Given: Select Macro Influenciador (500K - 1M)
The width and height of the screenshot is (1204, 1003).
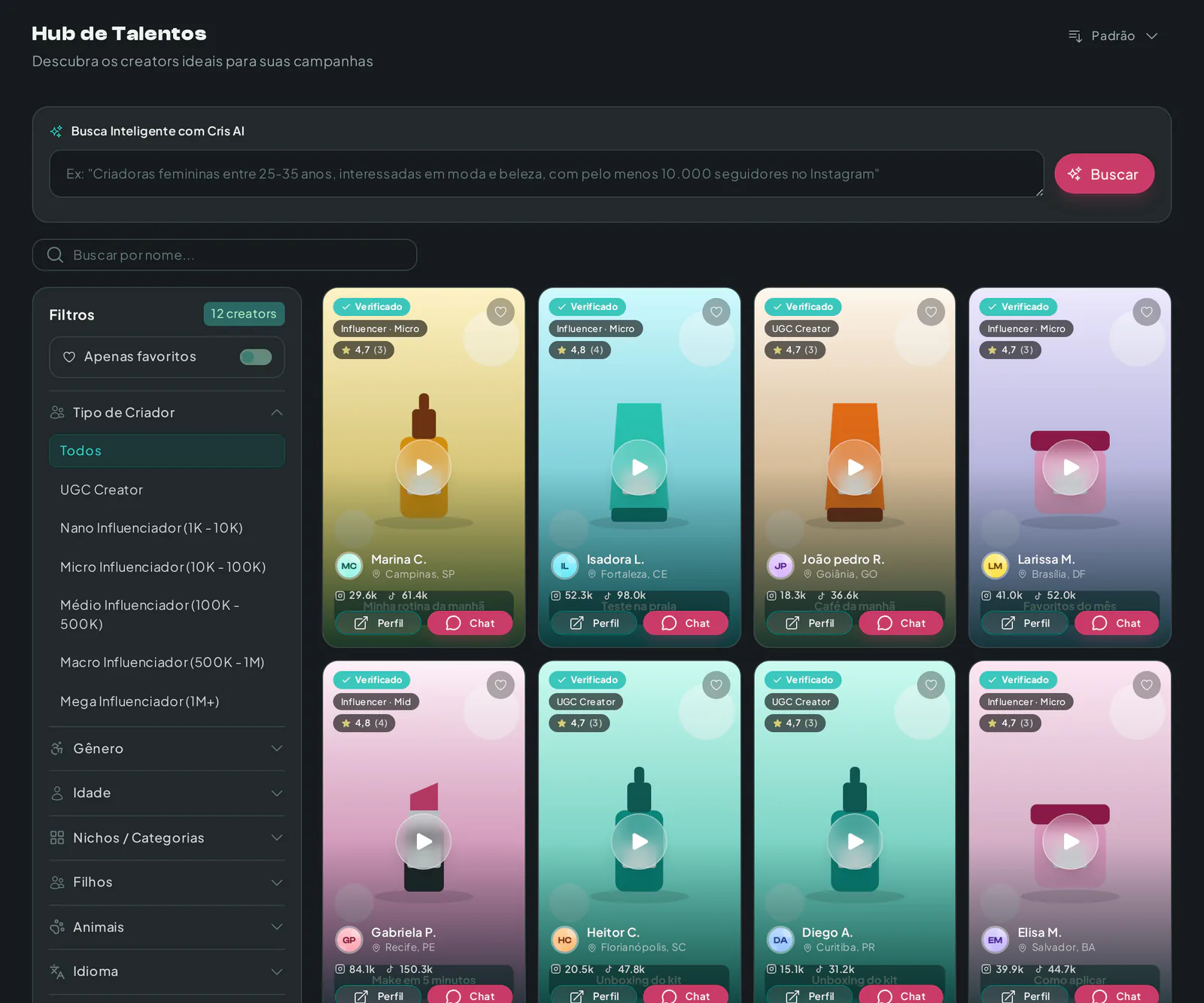Looking at the screenshot, I should [167, 662].
